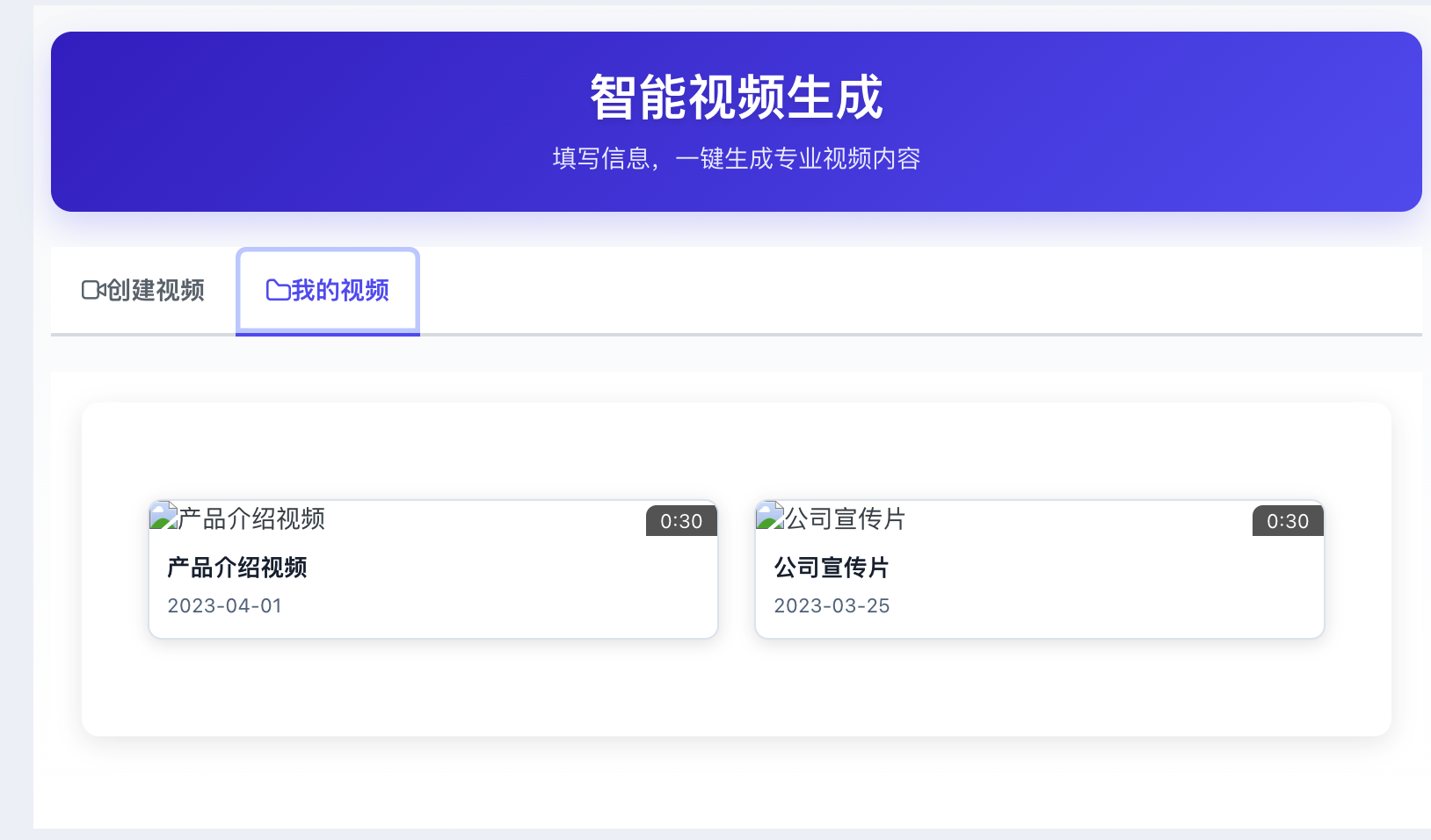Open the 产品介绍视频 bold title
This screenshot has width=1431, height=840.
[237, 568]
